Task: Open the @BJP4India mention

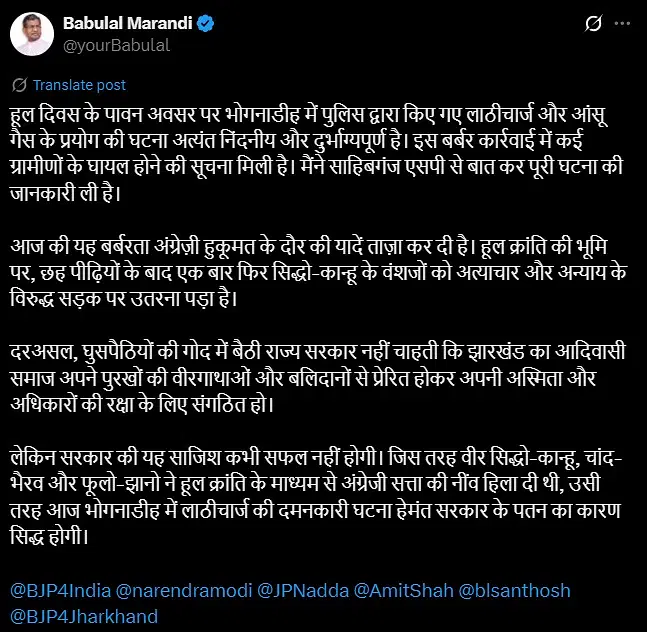Action: pos(61,591)
